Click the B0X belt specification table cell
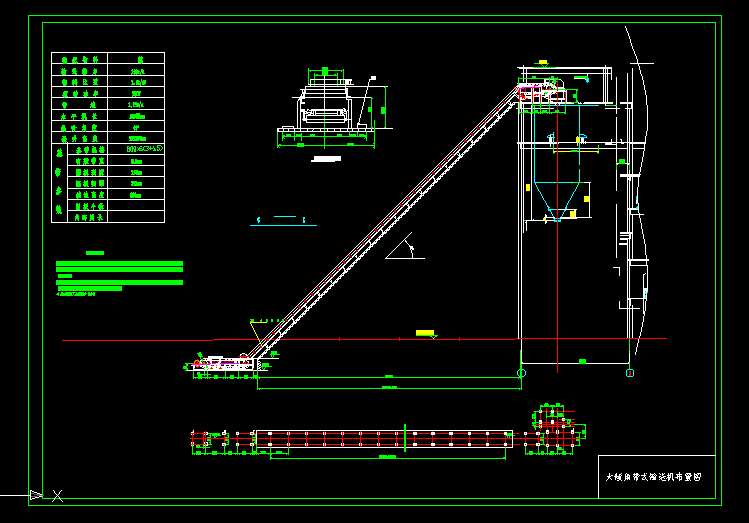This screenshot has width=749, height=523. [136, 148]
